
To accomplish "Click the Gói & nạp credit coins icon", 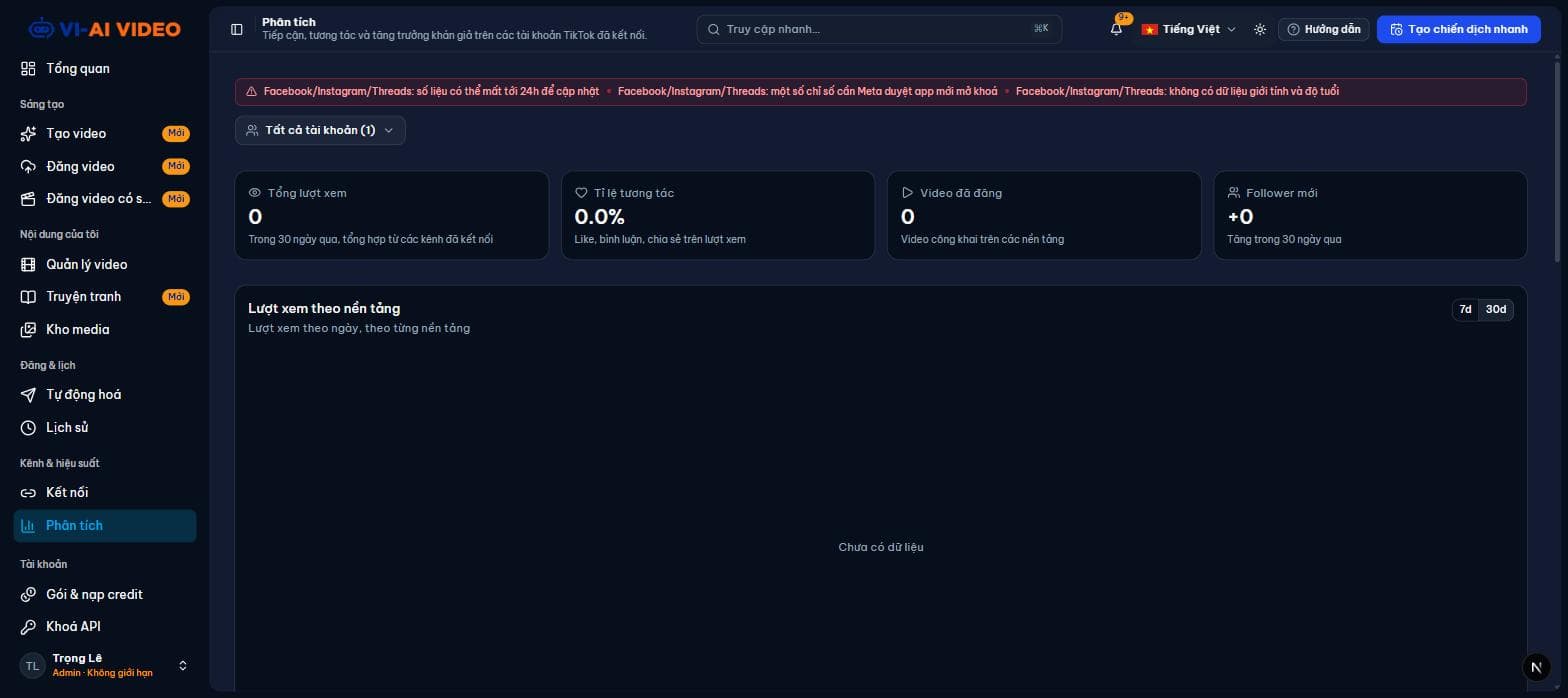I will (28, 594).
